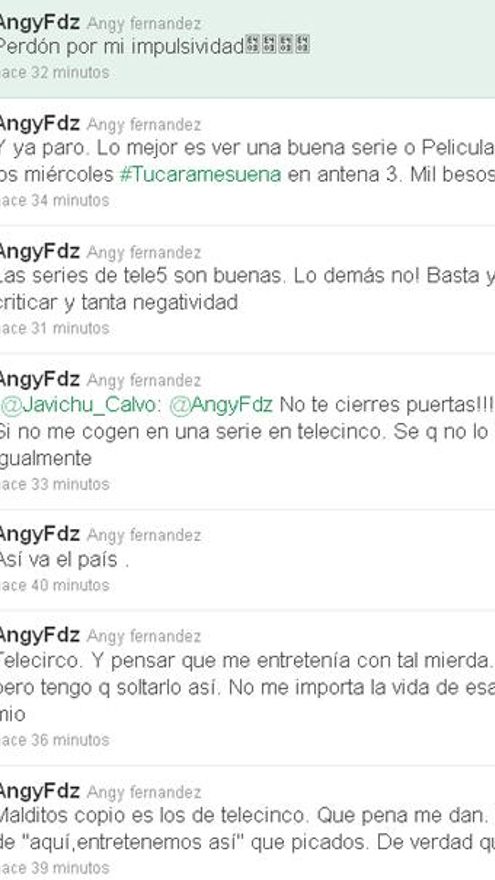
Task: Select AngyFdz username on impulsividad tweet
Action: (x=40, y=22)
